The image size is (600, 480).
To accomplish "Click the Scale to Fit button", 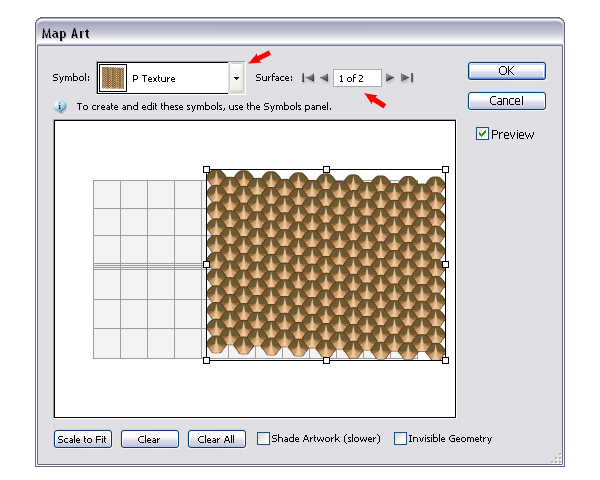I will [x=83, y=439].
